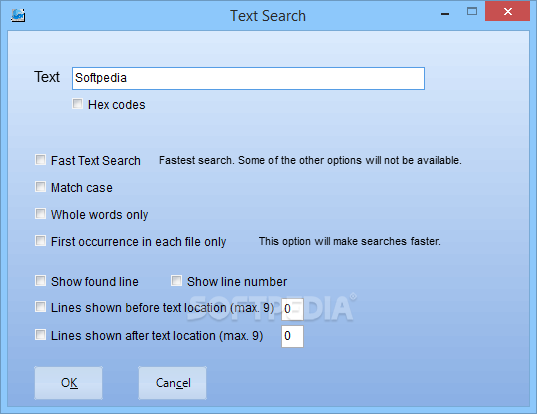
Task: Check the Show line number option
Action: (176, 281)
